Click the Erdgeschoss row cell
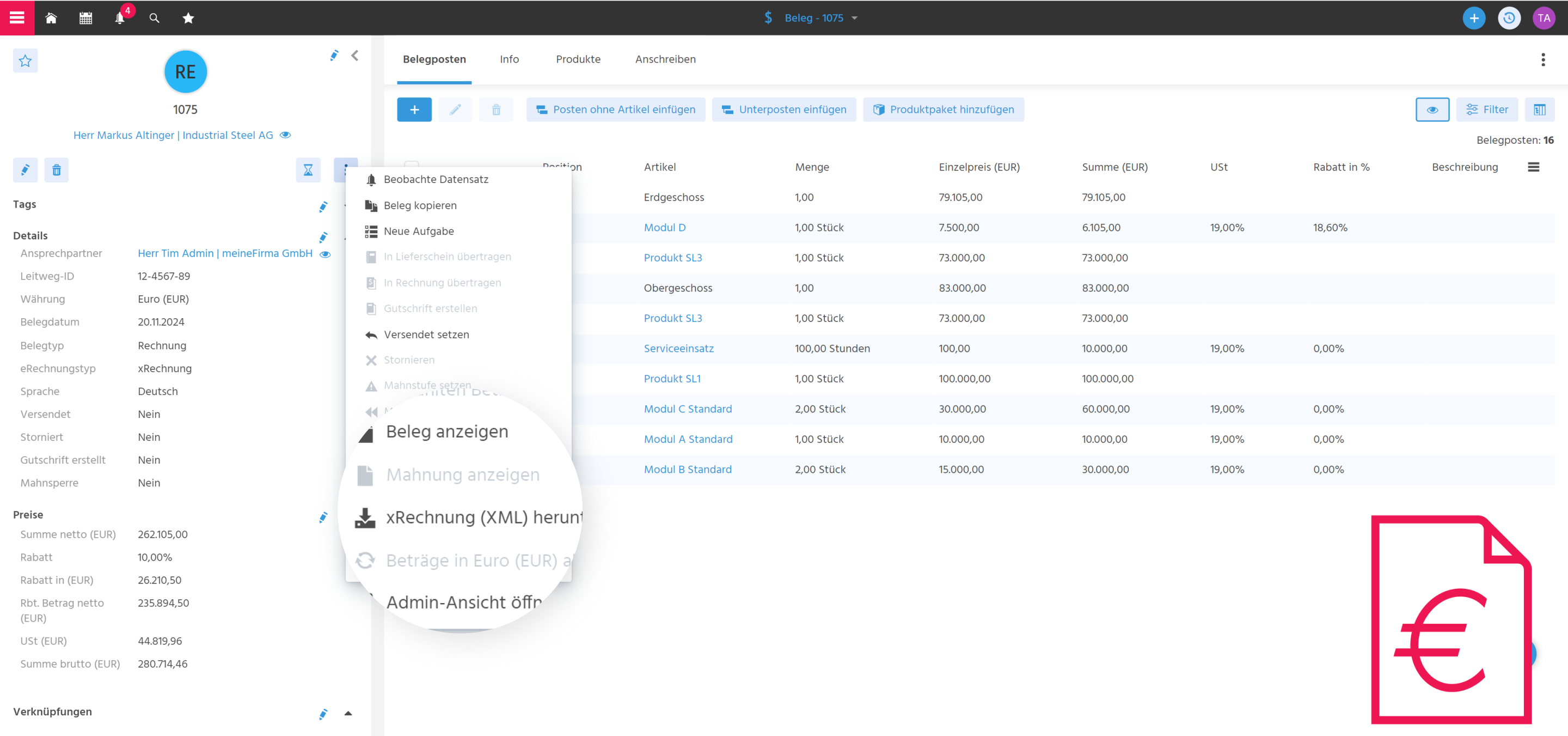The height and width of the screenshot is (736, 1568). pos(674,197)
